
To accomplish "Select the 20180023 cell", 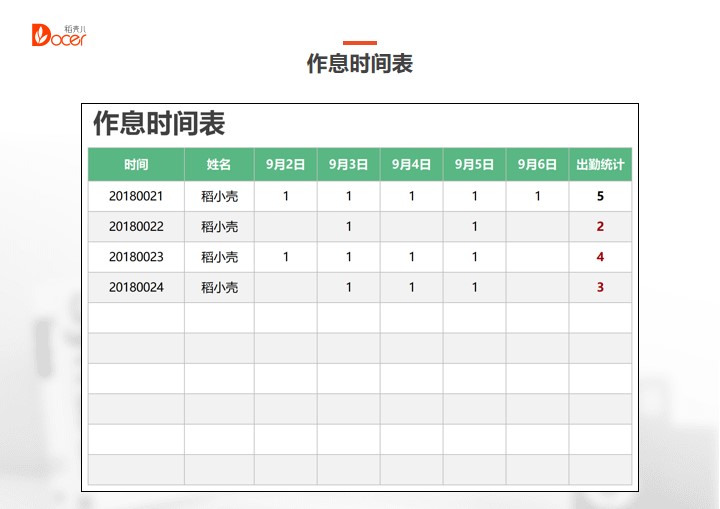I will [136, 257].
